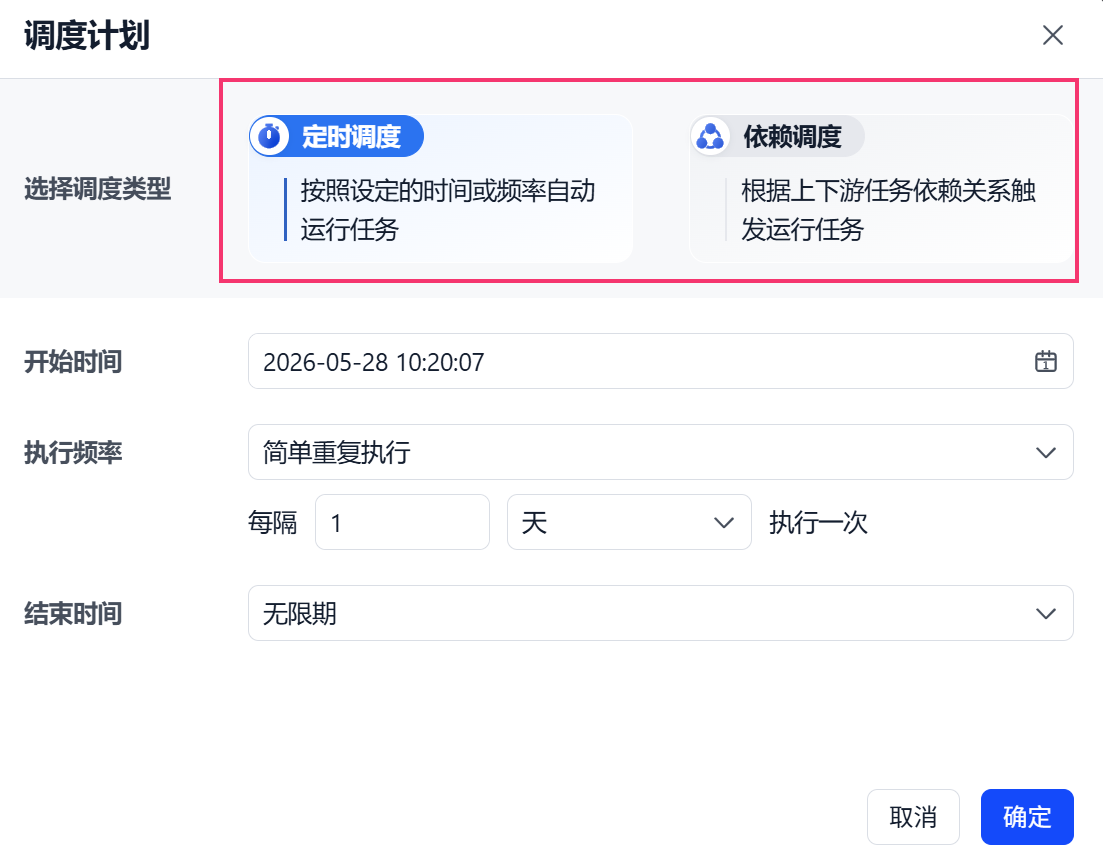Viewport: 1103px width, 852px height.
Task: Open the 天 interval unit dropdown
Action: [629, 522]
